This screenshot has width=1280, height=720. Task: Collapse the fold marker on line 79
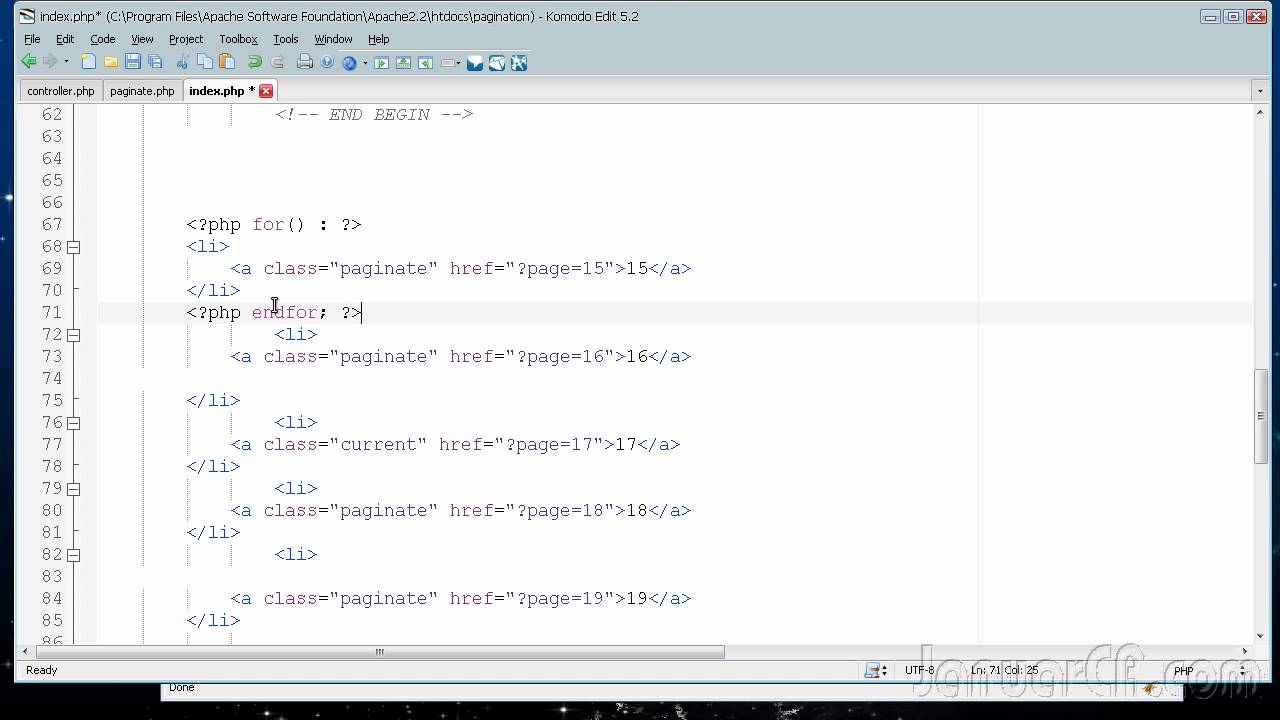pos(73,488)
